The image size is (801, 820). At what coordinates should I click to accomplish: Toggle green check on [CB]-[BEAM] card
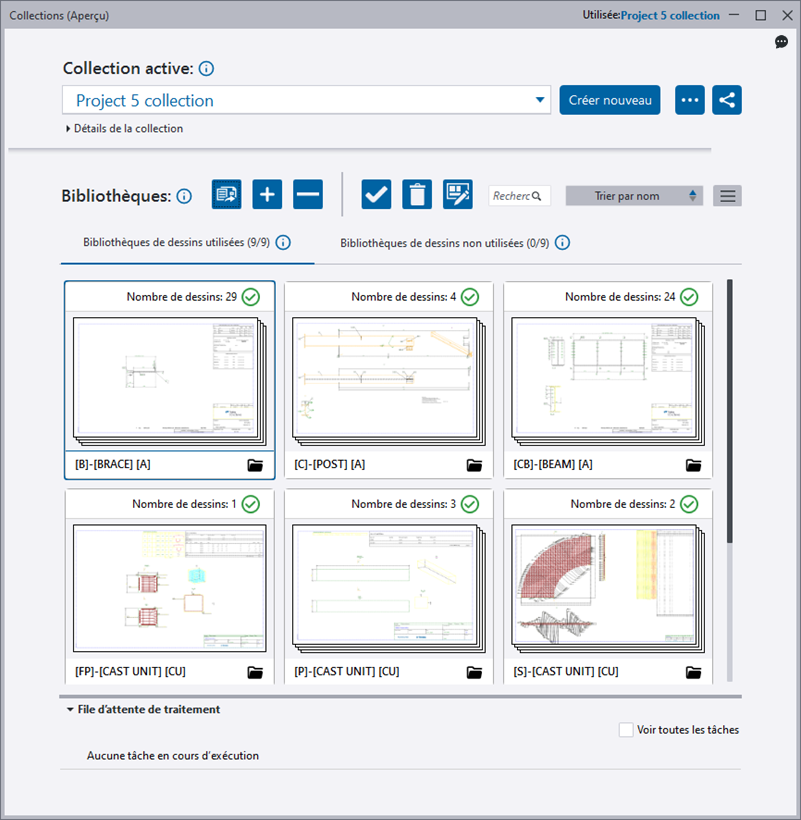689,297
